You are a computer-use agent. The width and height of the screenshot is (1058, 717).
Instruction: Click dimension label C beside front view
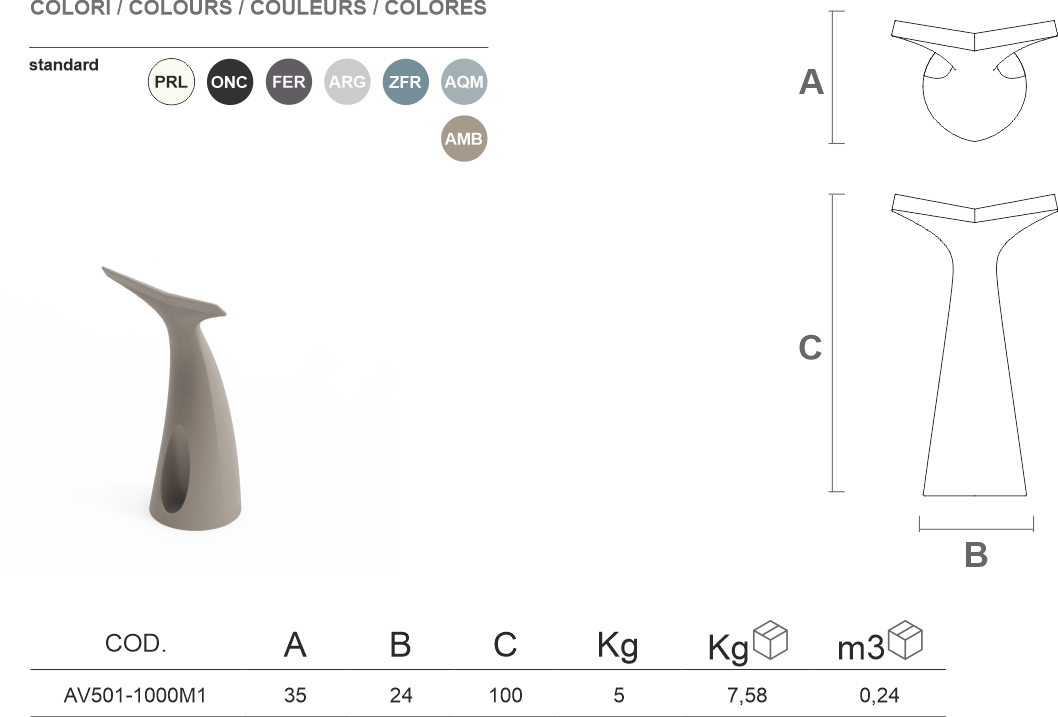(810, 347)
